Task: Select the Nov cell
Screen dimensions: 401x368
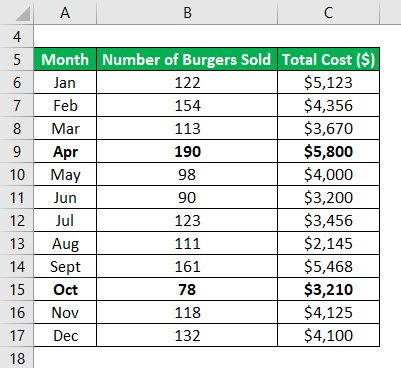Action: click(65, 312)
